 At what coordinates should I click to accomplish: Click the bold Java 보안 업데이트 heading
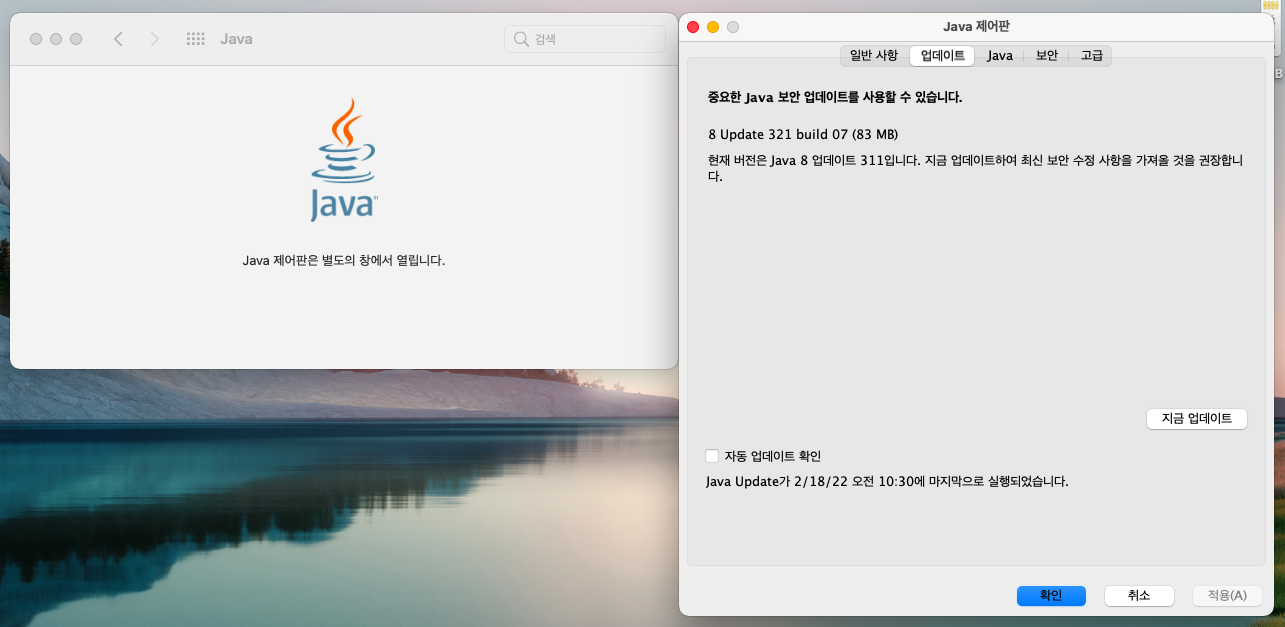[x=834, y=98]
